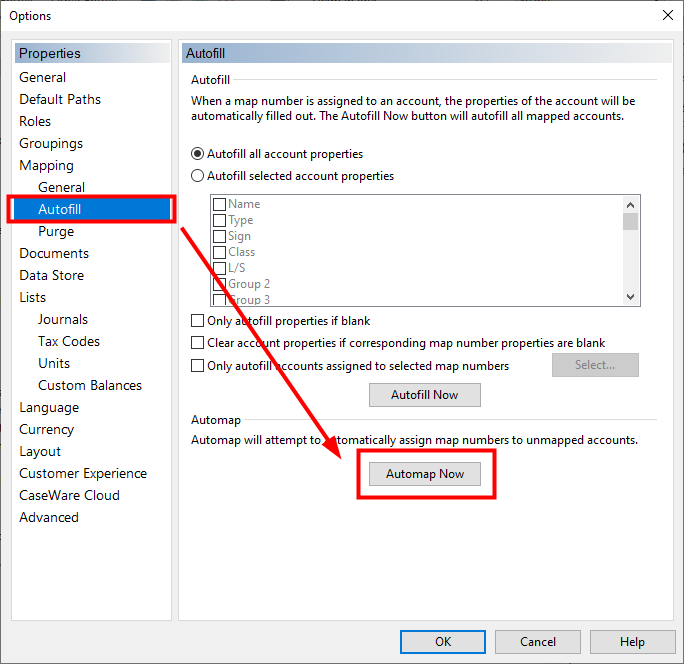Image resolution: width=684 pixels, height=664 pixels.
Task: Open the Groupings page
Action: (51, 143)
